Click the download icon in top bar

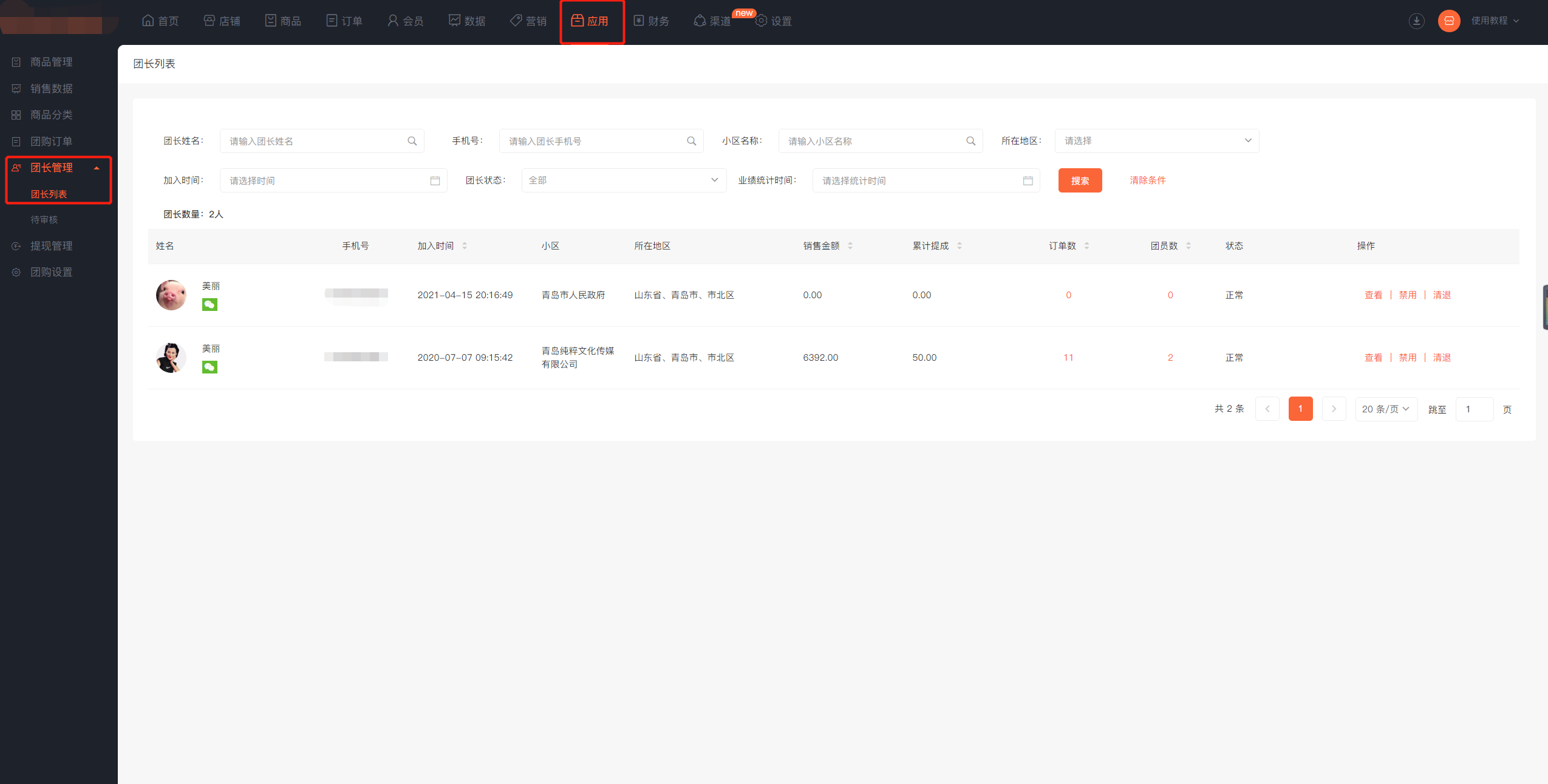pos(1416,21)
